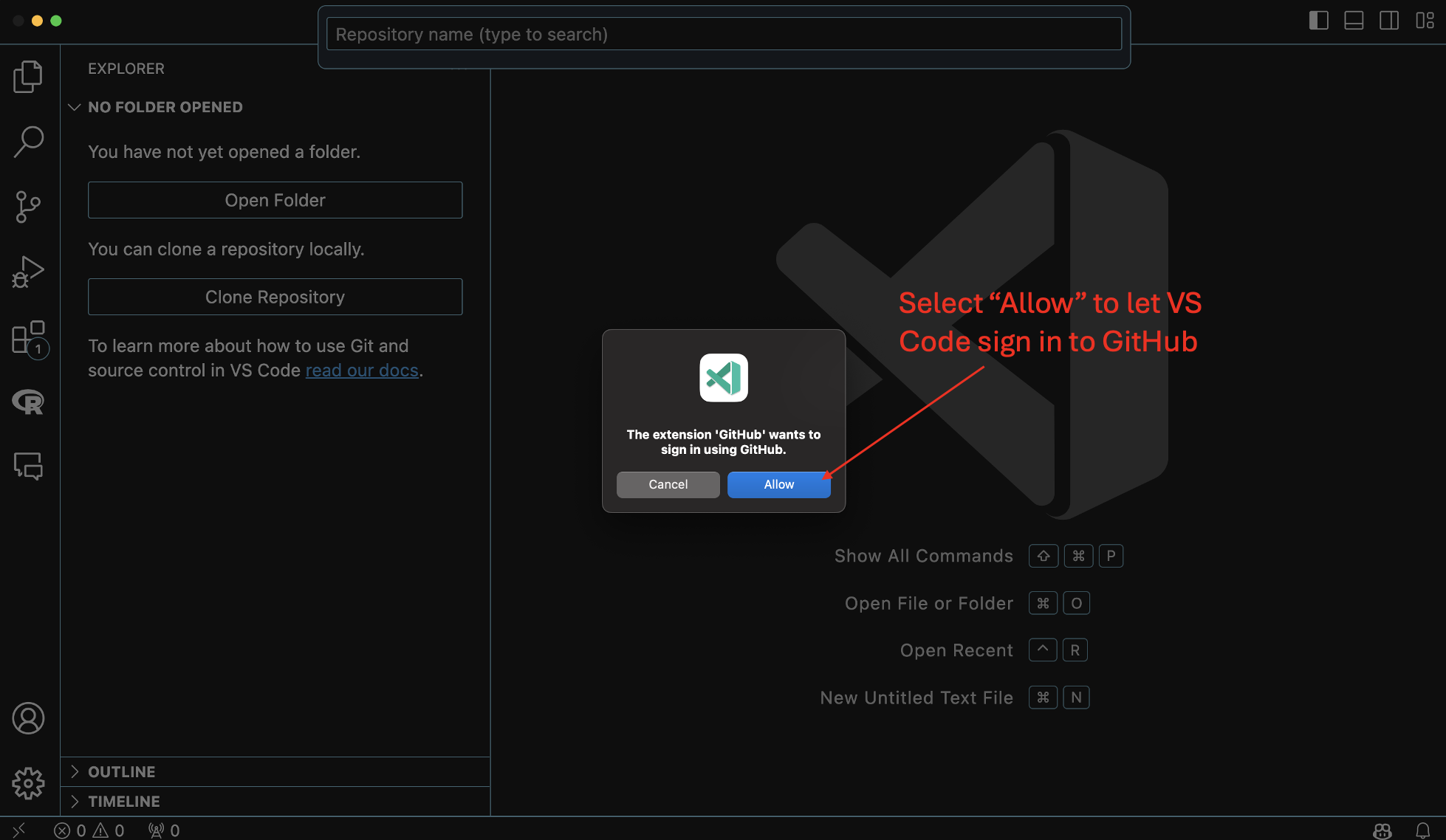Click the Explorer panel title
This screenshot has width=1446, height=840.
coord(126,69)
